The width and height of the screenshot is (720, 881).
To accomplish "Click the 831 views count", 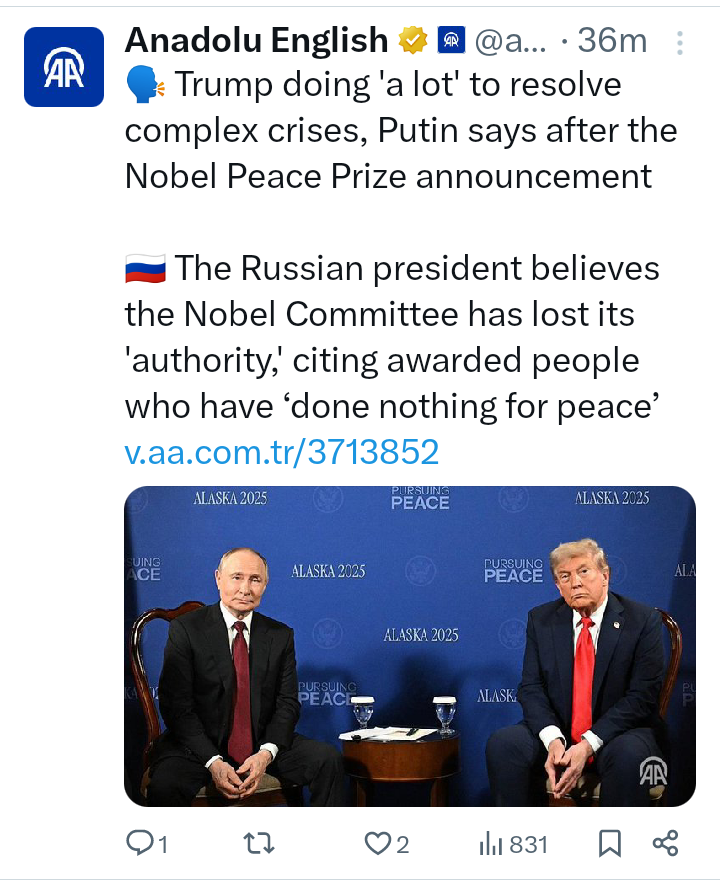I will coord(529,845).
